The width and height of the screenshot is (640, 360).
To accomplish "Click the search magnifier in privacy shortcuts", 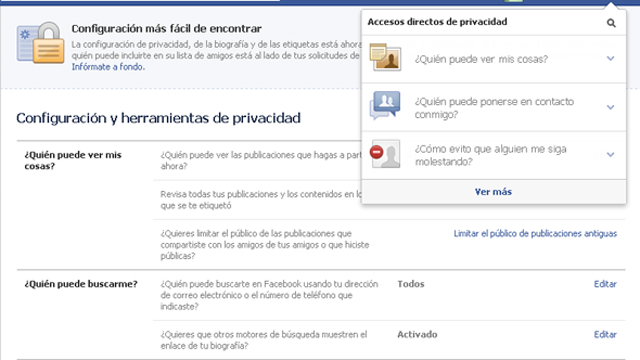I will tap(611, 23).
